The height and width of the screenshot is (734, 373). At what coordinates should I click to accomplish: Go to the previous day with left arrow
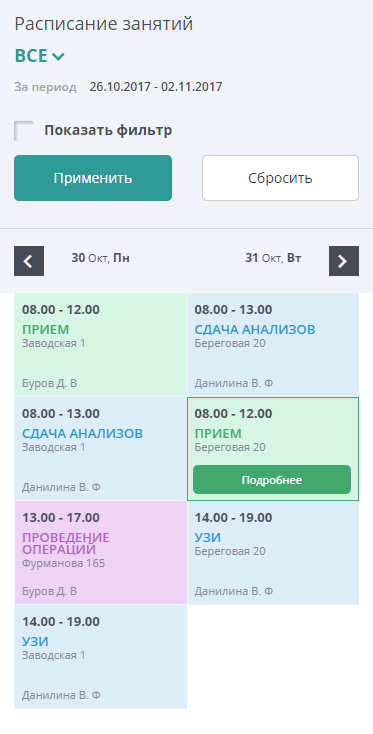pos(29,261)
